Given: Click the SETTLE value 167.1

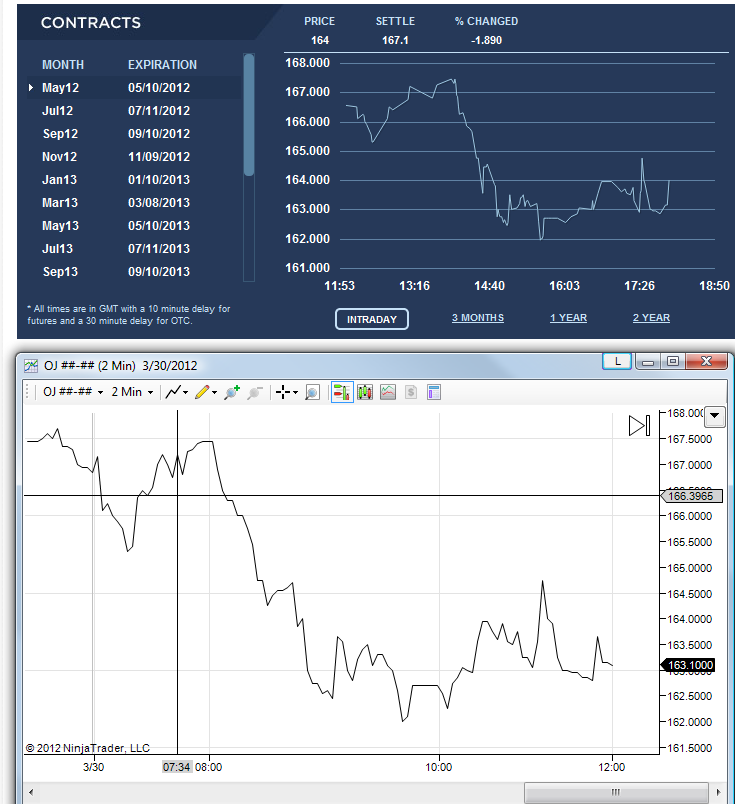Looking at the screenshot, I should pos(395,40).
